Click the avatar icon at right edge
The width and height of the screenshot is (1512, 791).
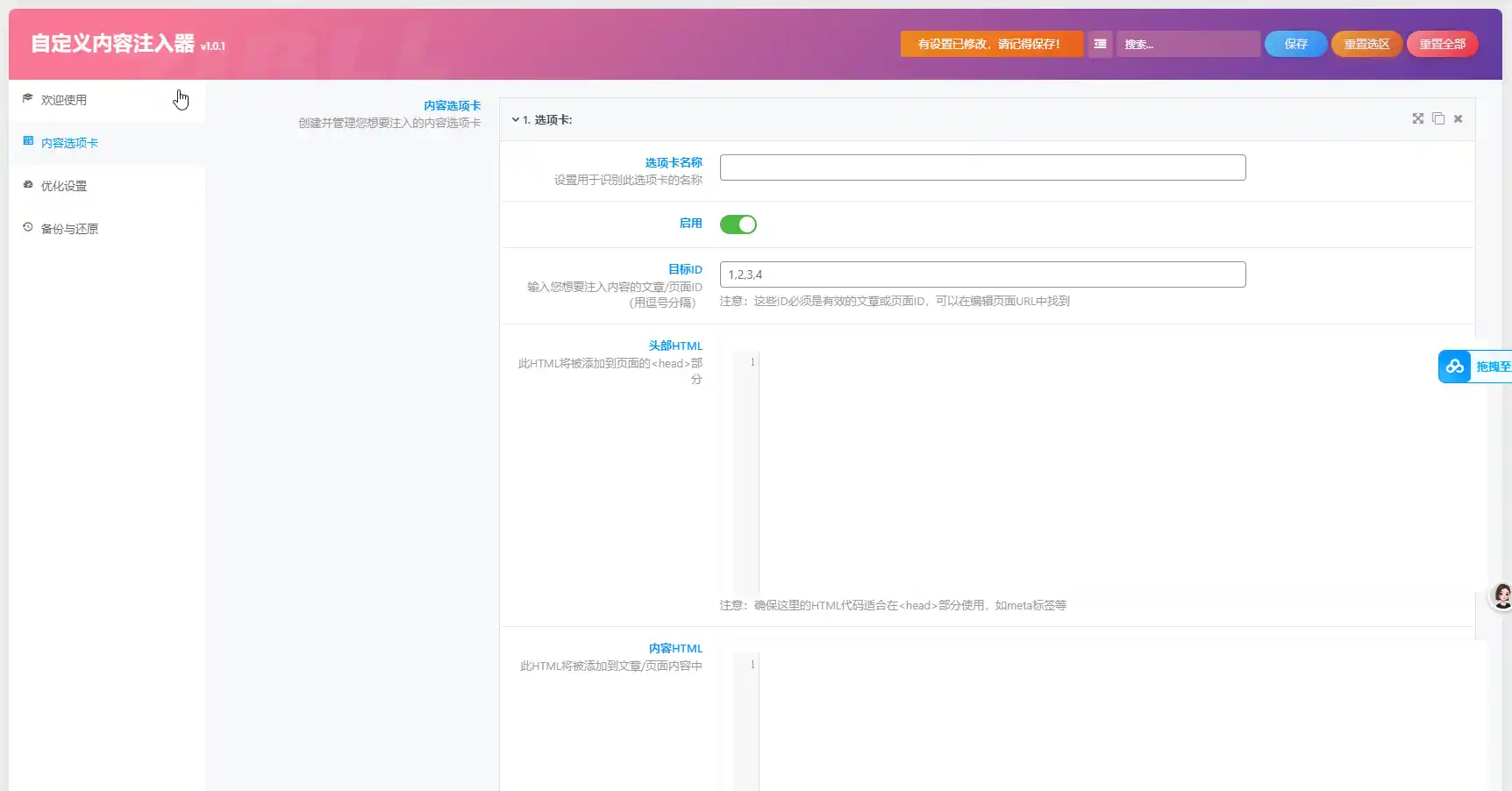point(1501,596)
